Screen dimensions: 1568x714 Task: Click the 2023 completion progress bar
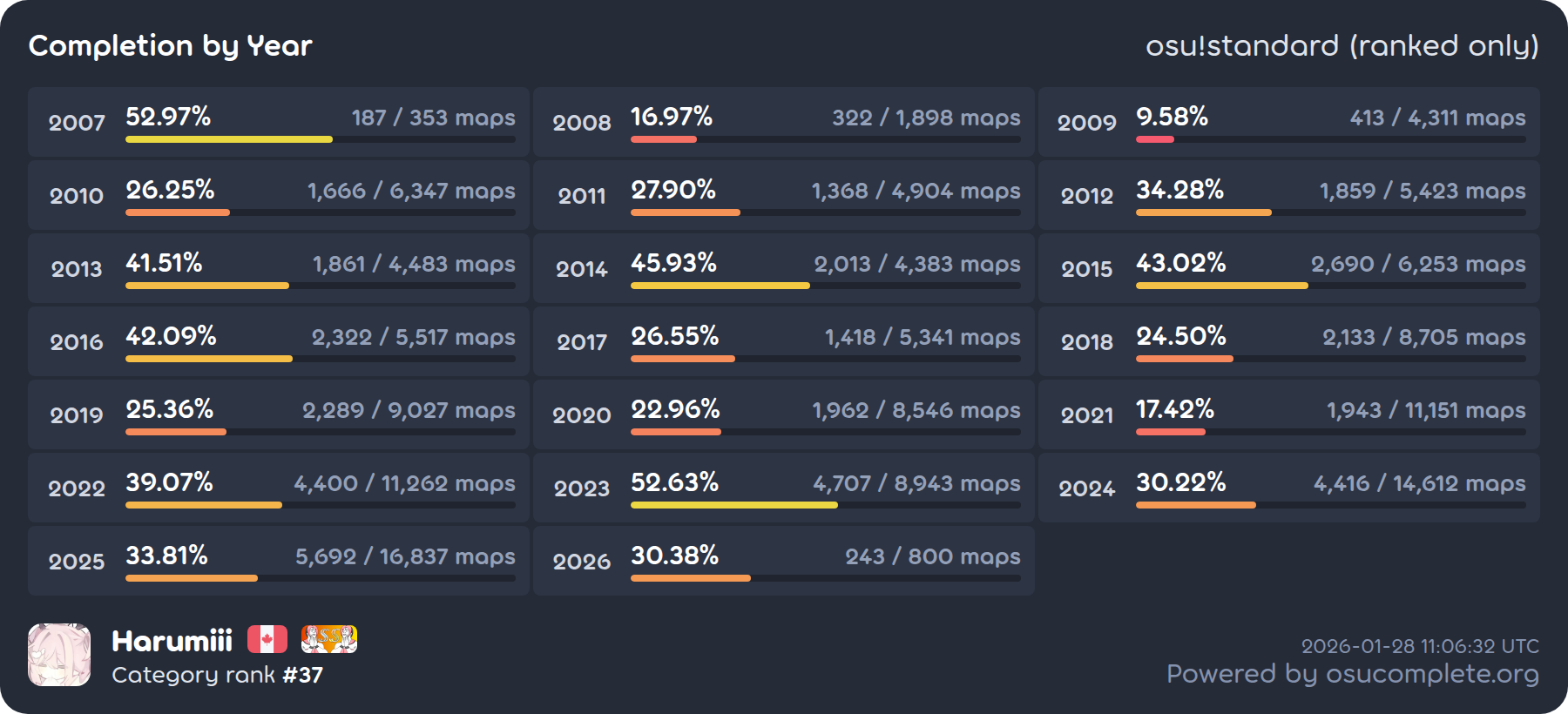point(733,505)
